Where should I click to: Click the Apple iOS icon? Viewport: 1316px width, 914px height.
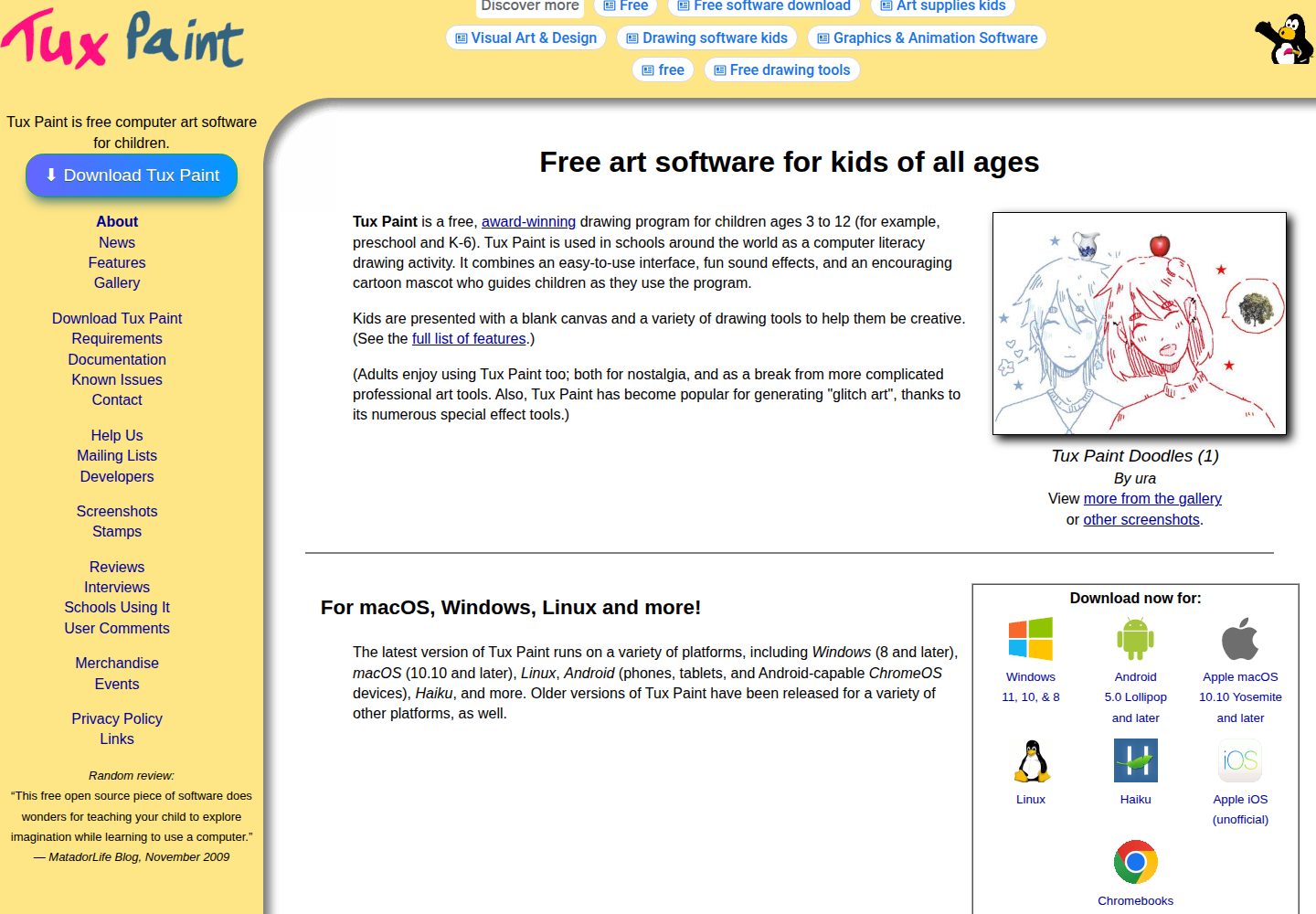pos(1240,760)
